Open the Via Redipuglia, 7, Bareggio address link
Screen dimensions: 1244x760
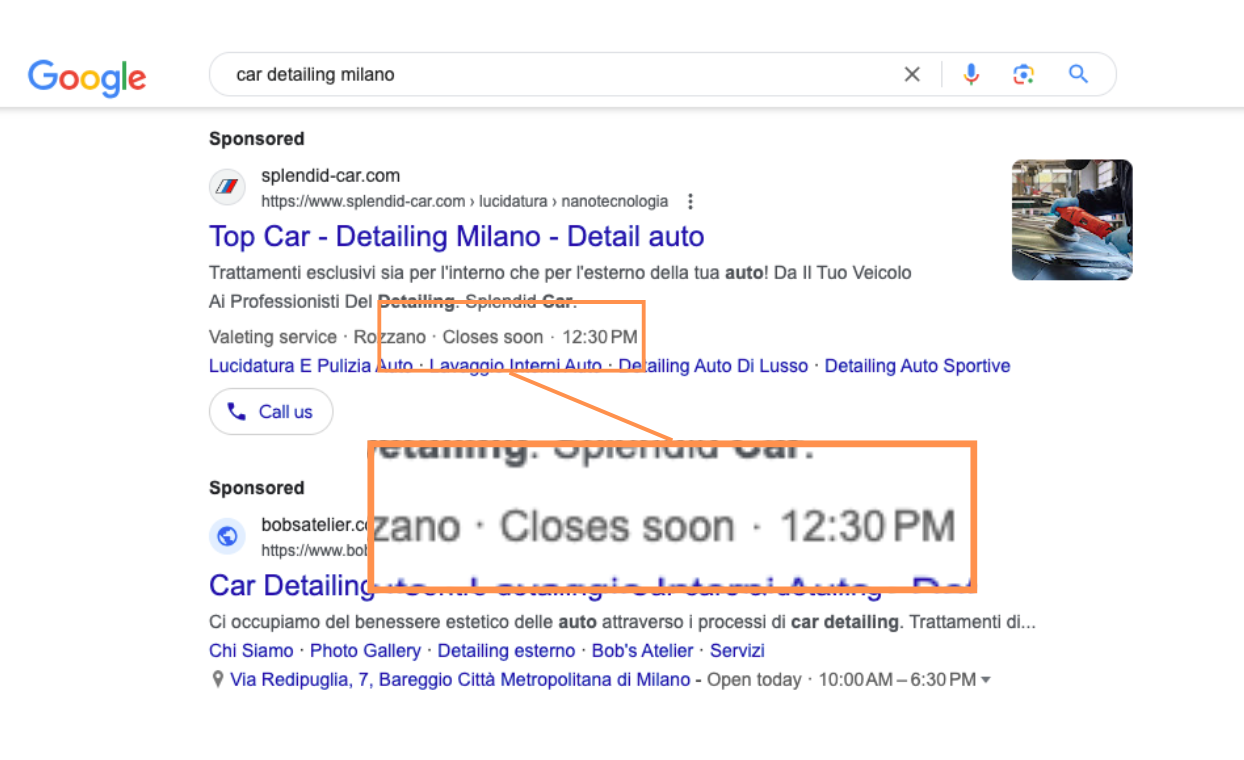click(x=460, y=680)
